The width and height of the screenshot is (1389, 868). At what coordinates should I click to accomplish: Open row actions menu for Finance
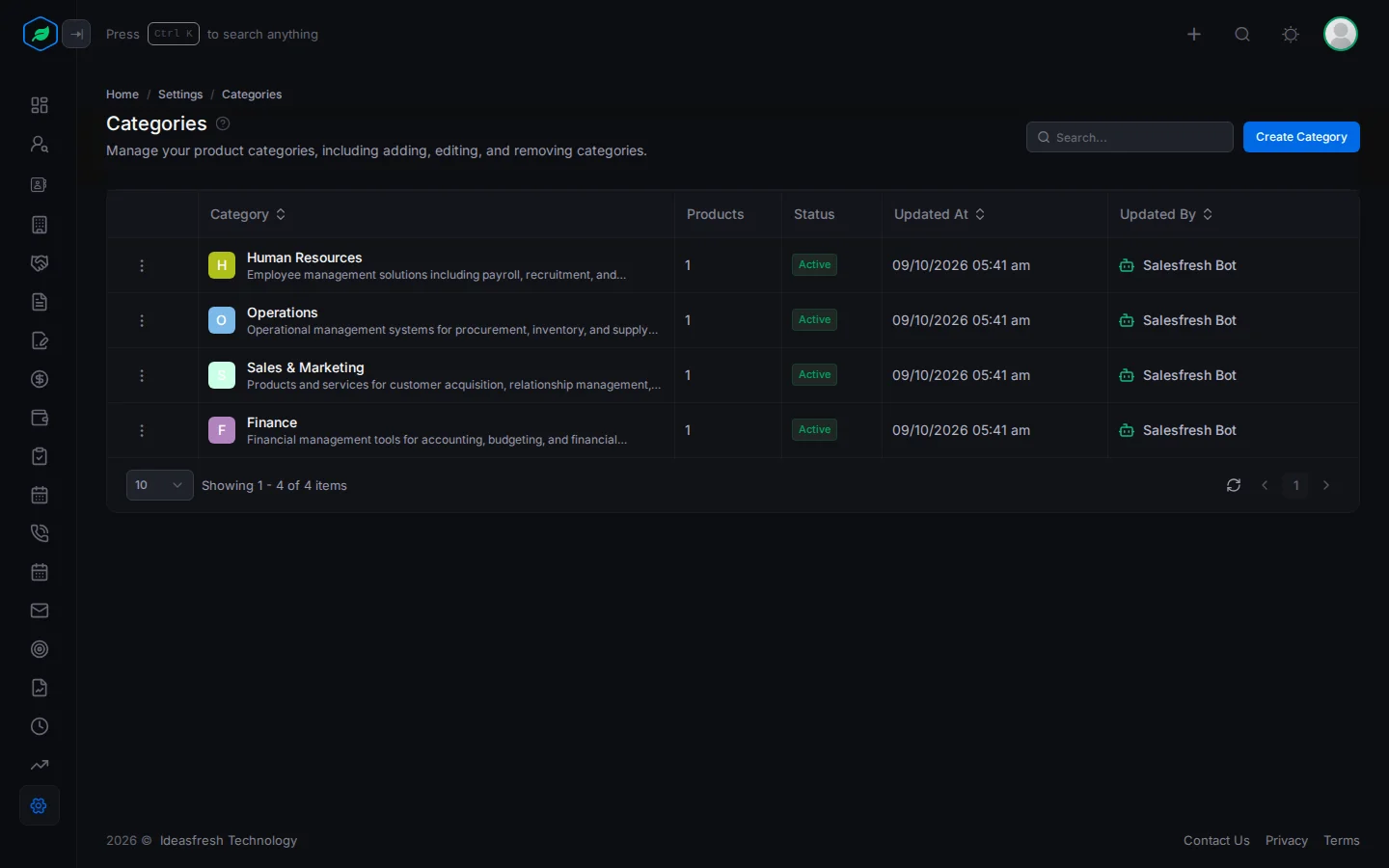[x=142, y=430]
